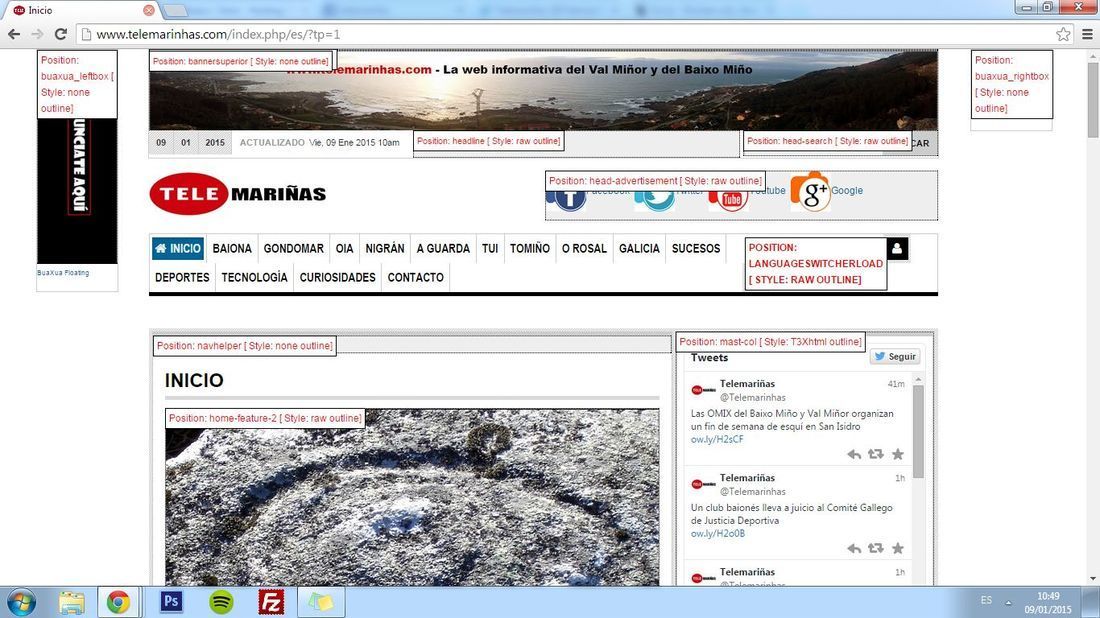Image resolution: width=1100 pixels, height=618 pixels.
Task: Click the tweets widget scroll-up arrow
Action: pos(918,379)
